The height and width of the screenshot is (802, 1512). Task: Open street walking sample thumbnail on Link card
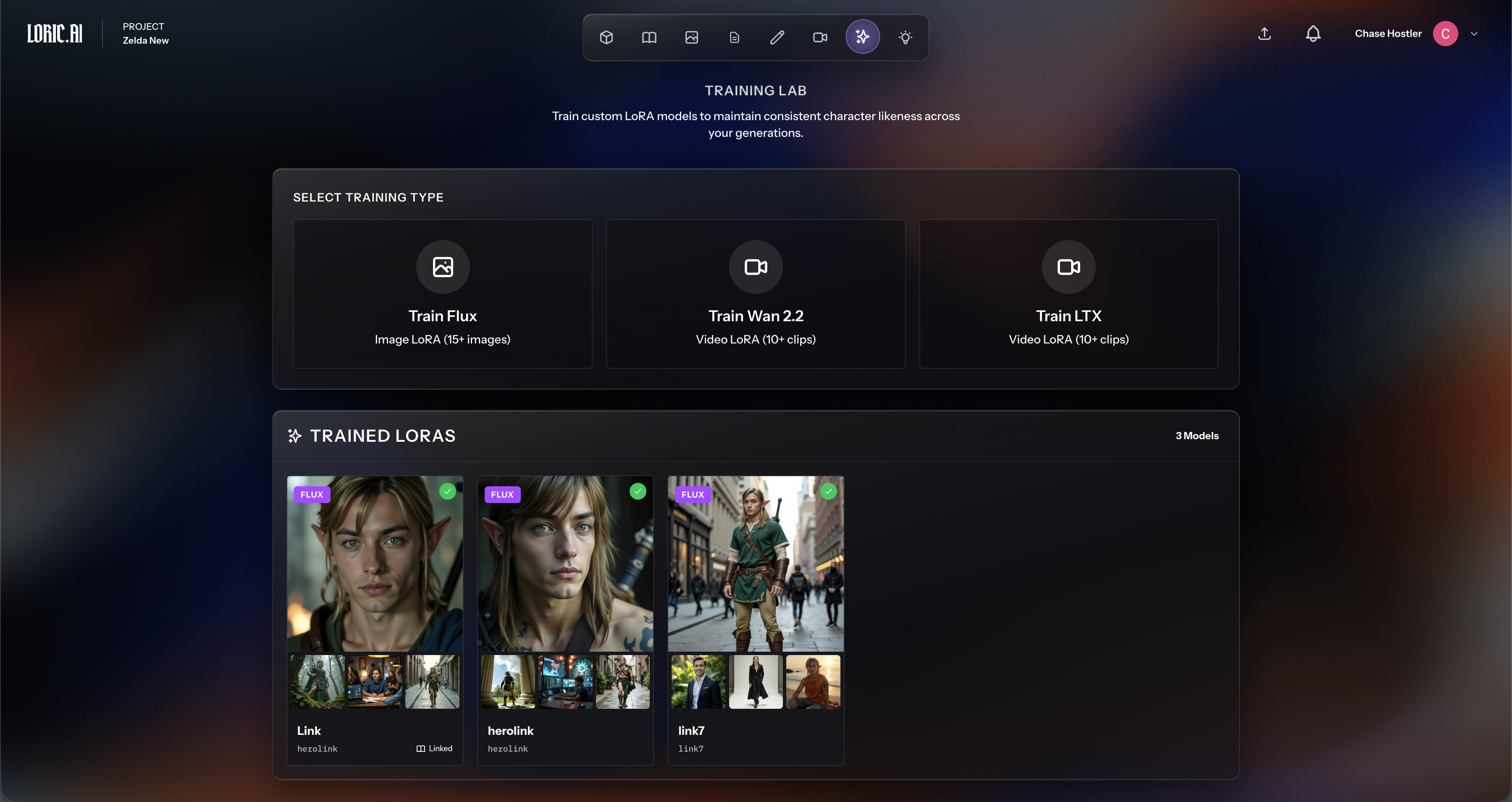coord(432,682)
